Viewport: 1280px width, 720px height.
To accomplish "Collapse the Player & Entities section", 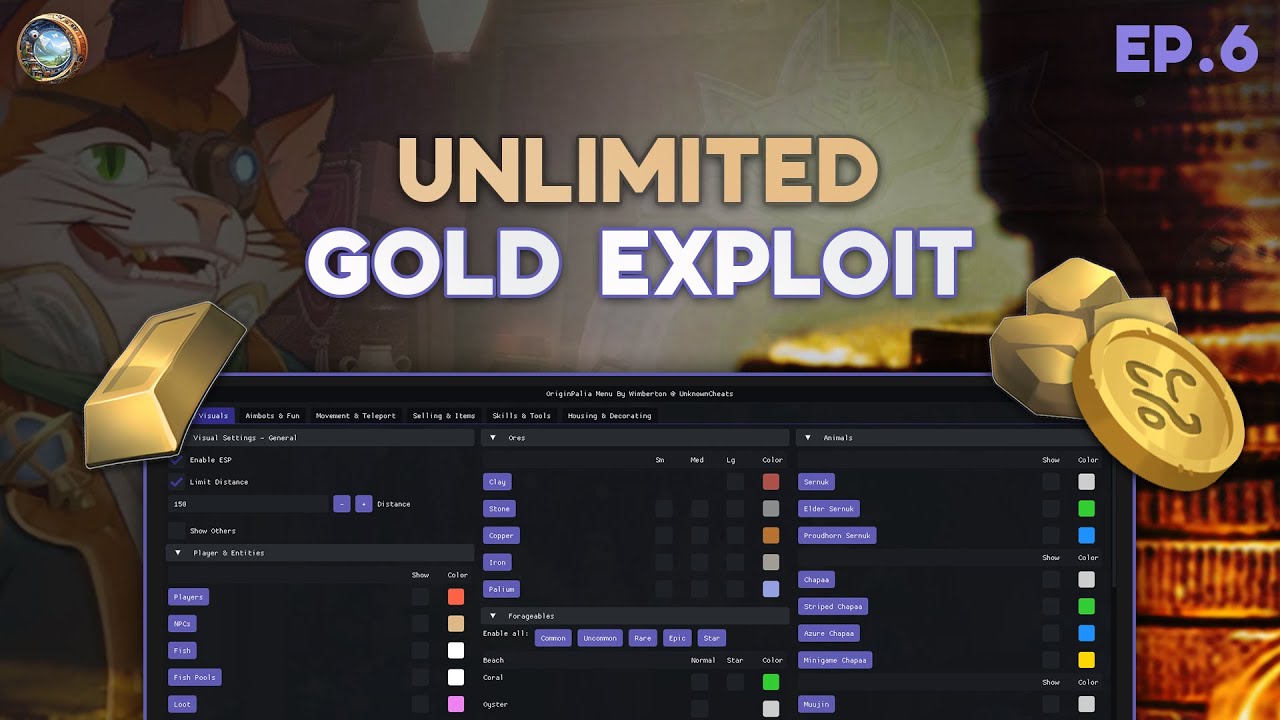I will tap(178, 553).
